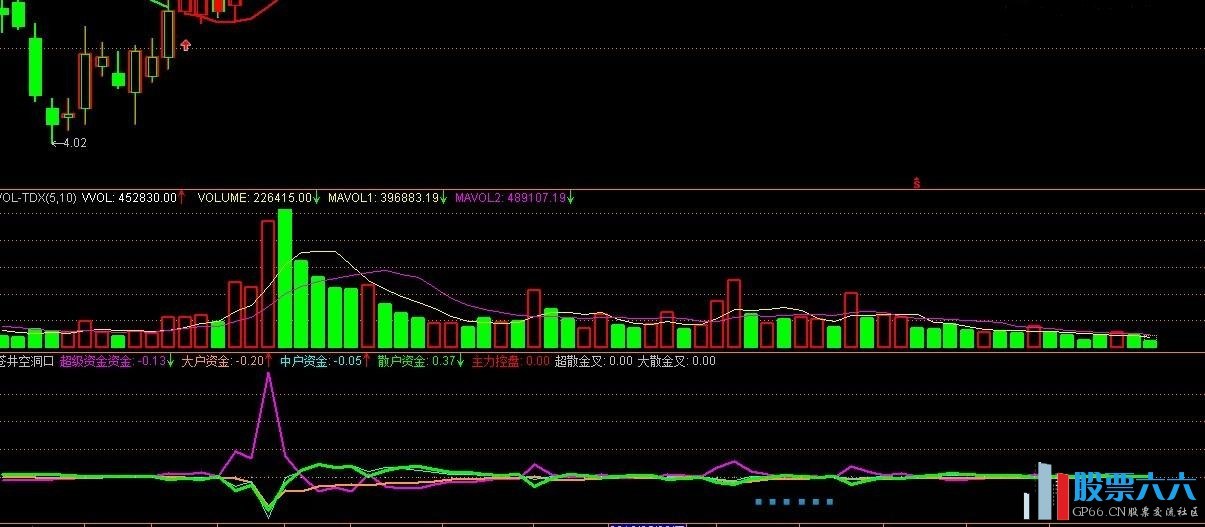Open the GP66.CN 股票交流社区 link

point(1134,512)
